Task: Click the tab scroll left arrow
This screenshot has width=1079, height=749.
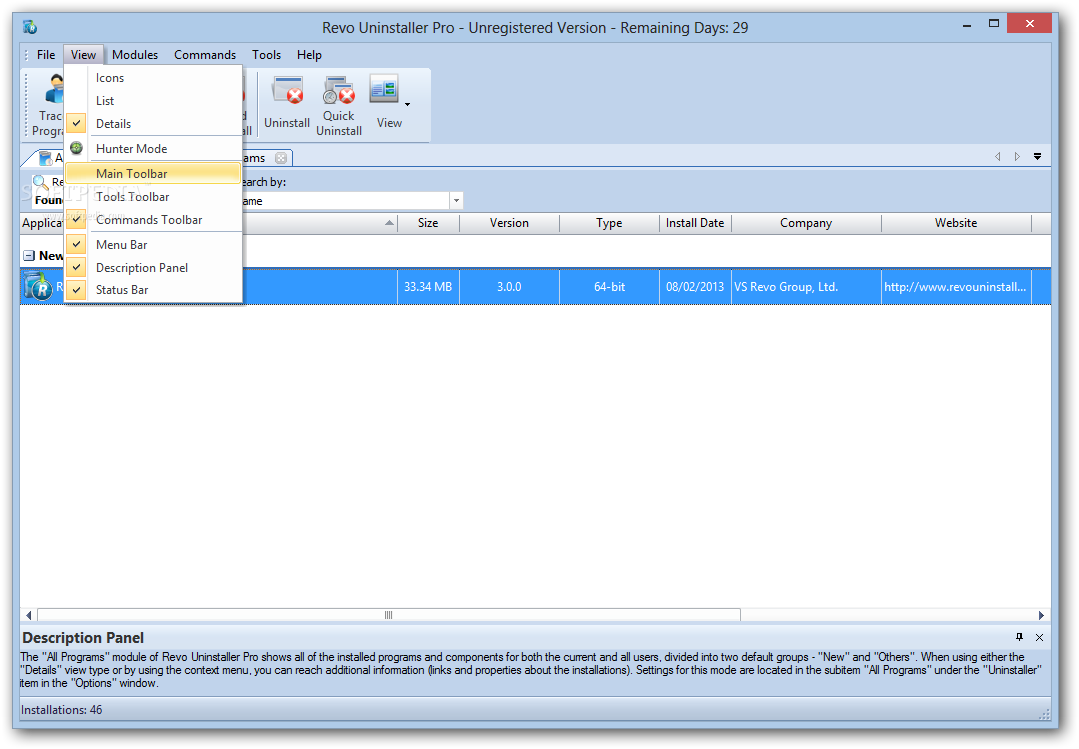Action: pyautogui.click(x=997, y=157)
